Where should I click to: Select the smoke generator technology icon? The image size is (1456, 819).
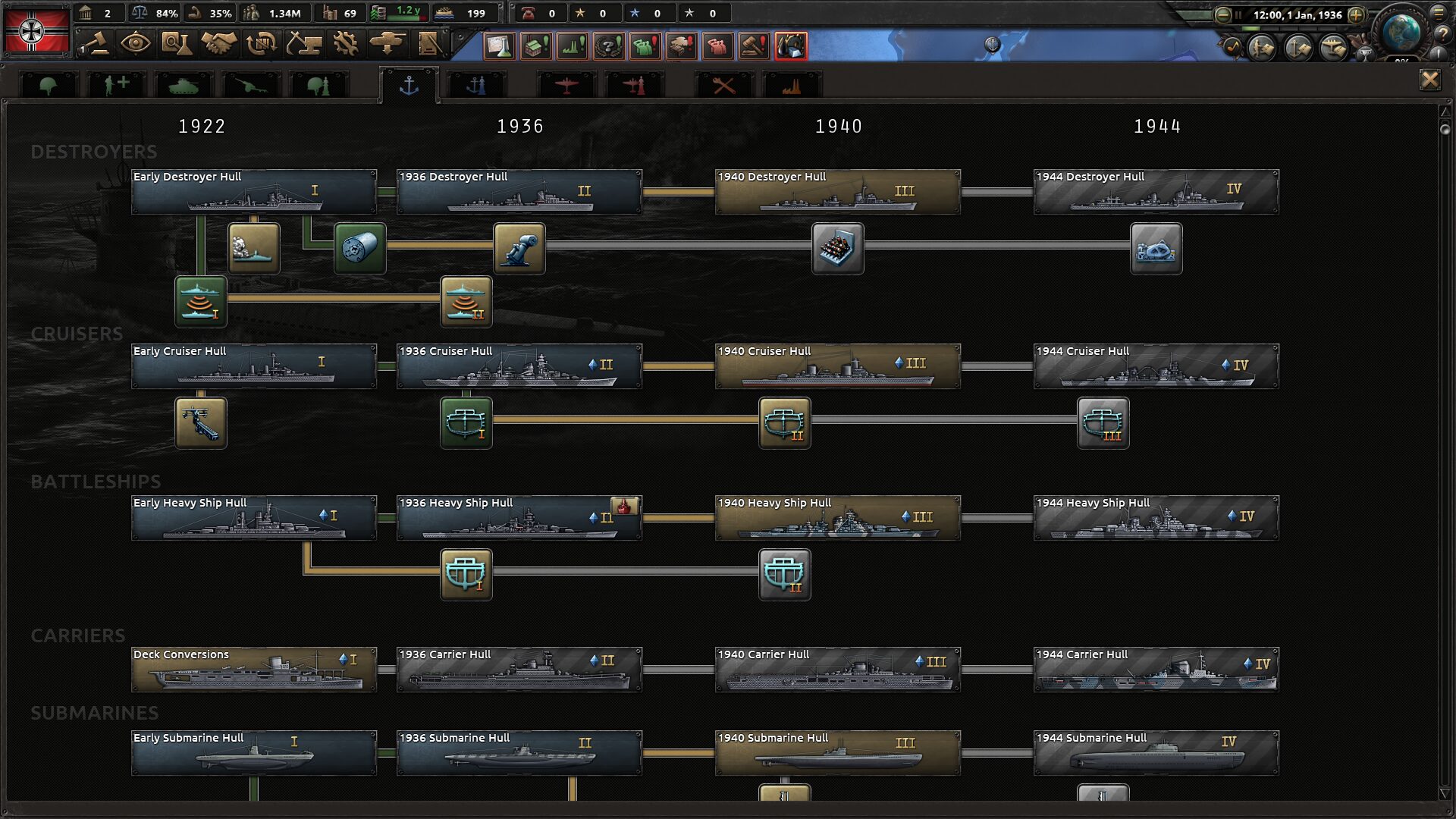254,248
